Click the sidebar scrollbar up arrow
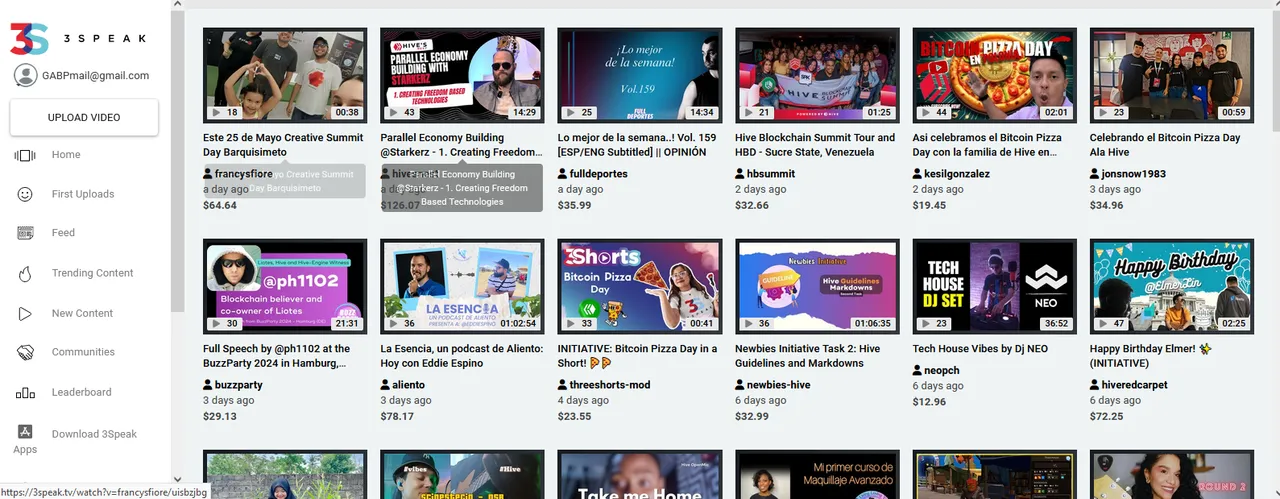This screenshot has width=1280, height=499. coord(178,5)
